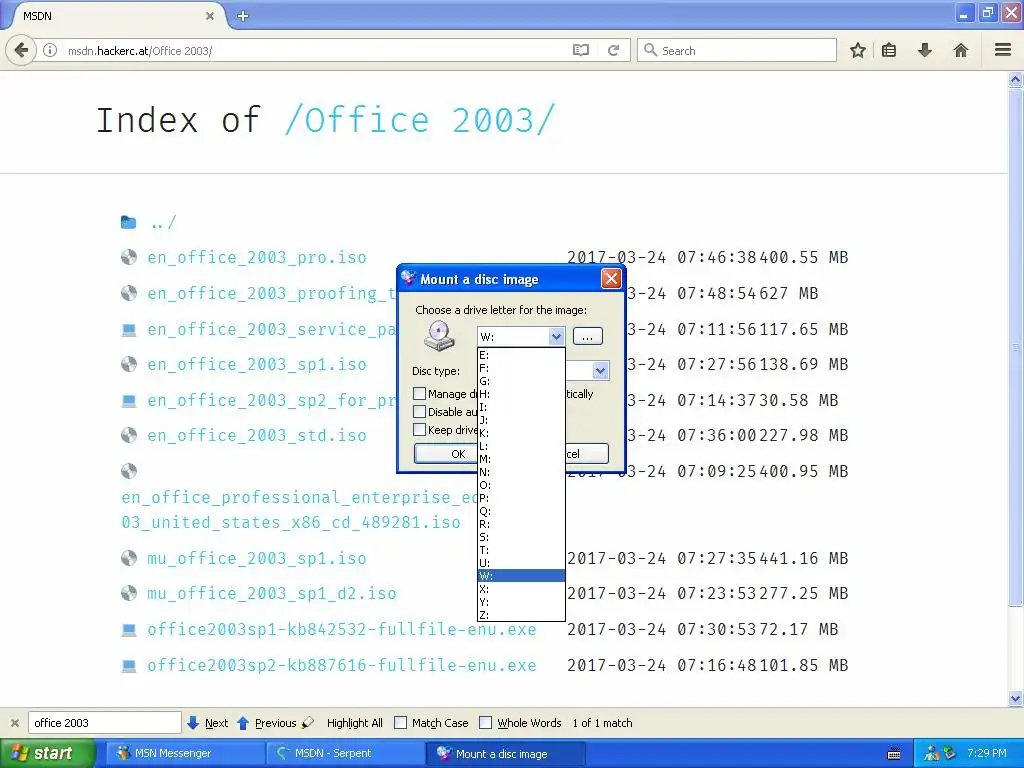
Task: Click the address bar URL
Action: (140, 50)
